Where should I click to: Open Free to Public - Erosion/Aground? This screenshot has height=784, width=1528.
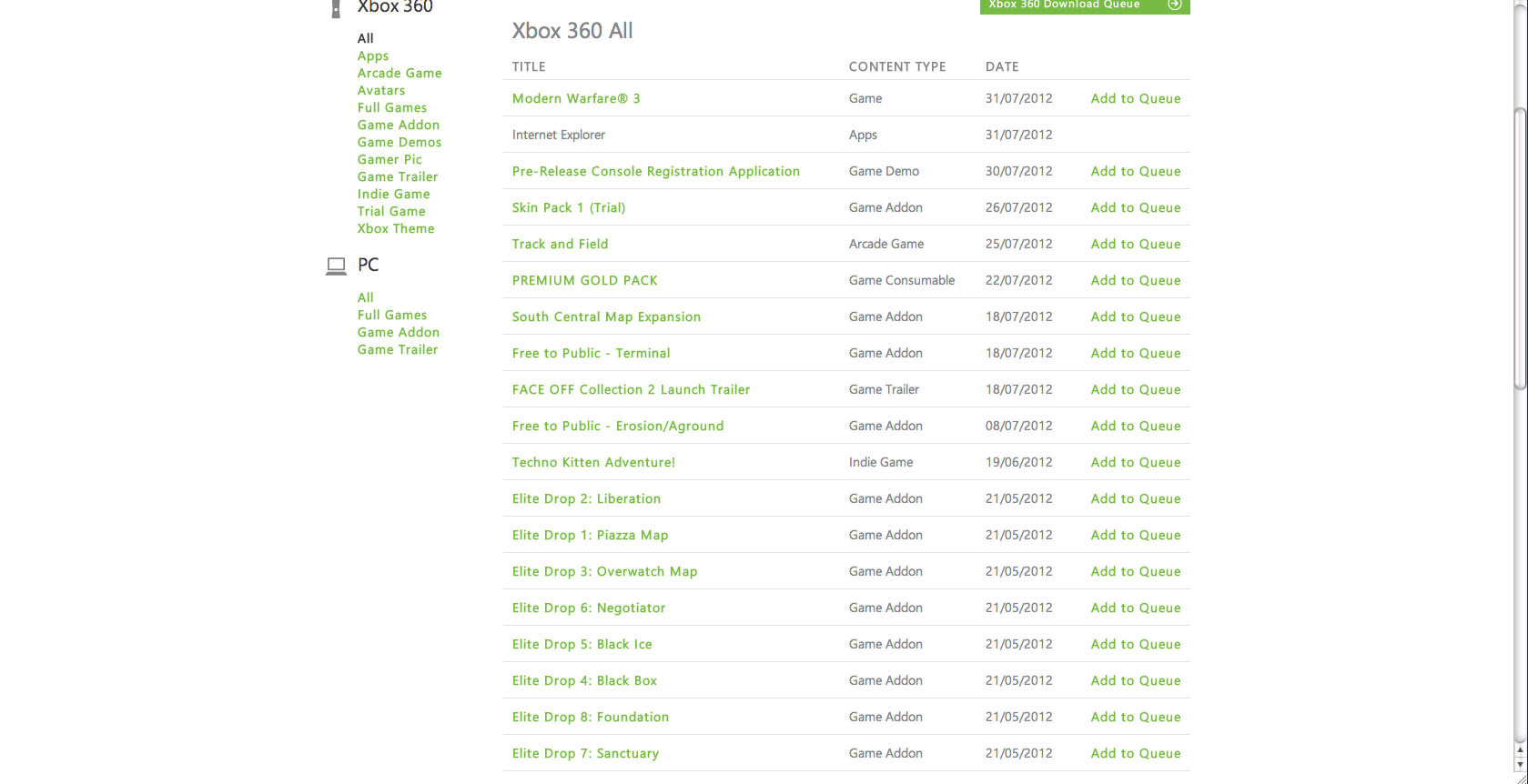click(x=618, y=426)
